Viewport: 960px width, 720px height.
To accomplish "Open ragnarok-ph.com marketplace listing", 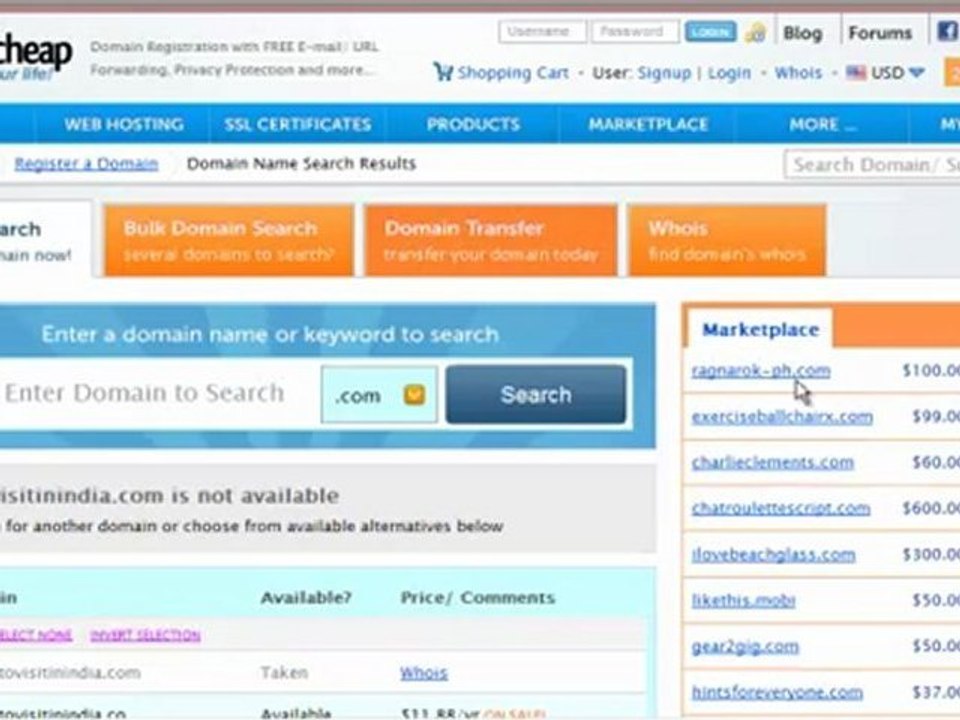I will 761,370.
